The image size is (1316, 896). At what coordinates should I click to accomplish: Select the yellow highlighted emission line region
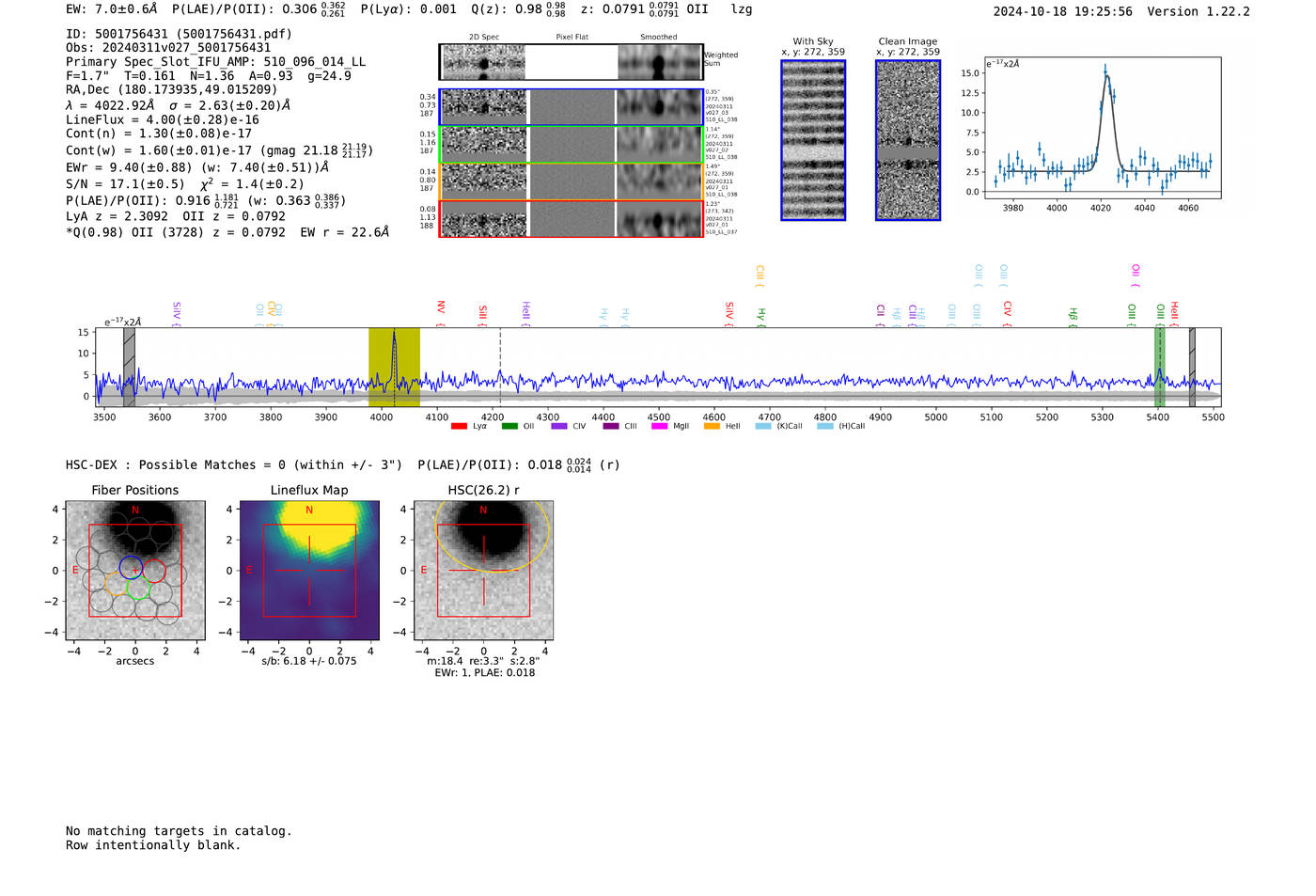coord(394,368)
